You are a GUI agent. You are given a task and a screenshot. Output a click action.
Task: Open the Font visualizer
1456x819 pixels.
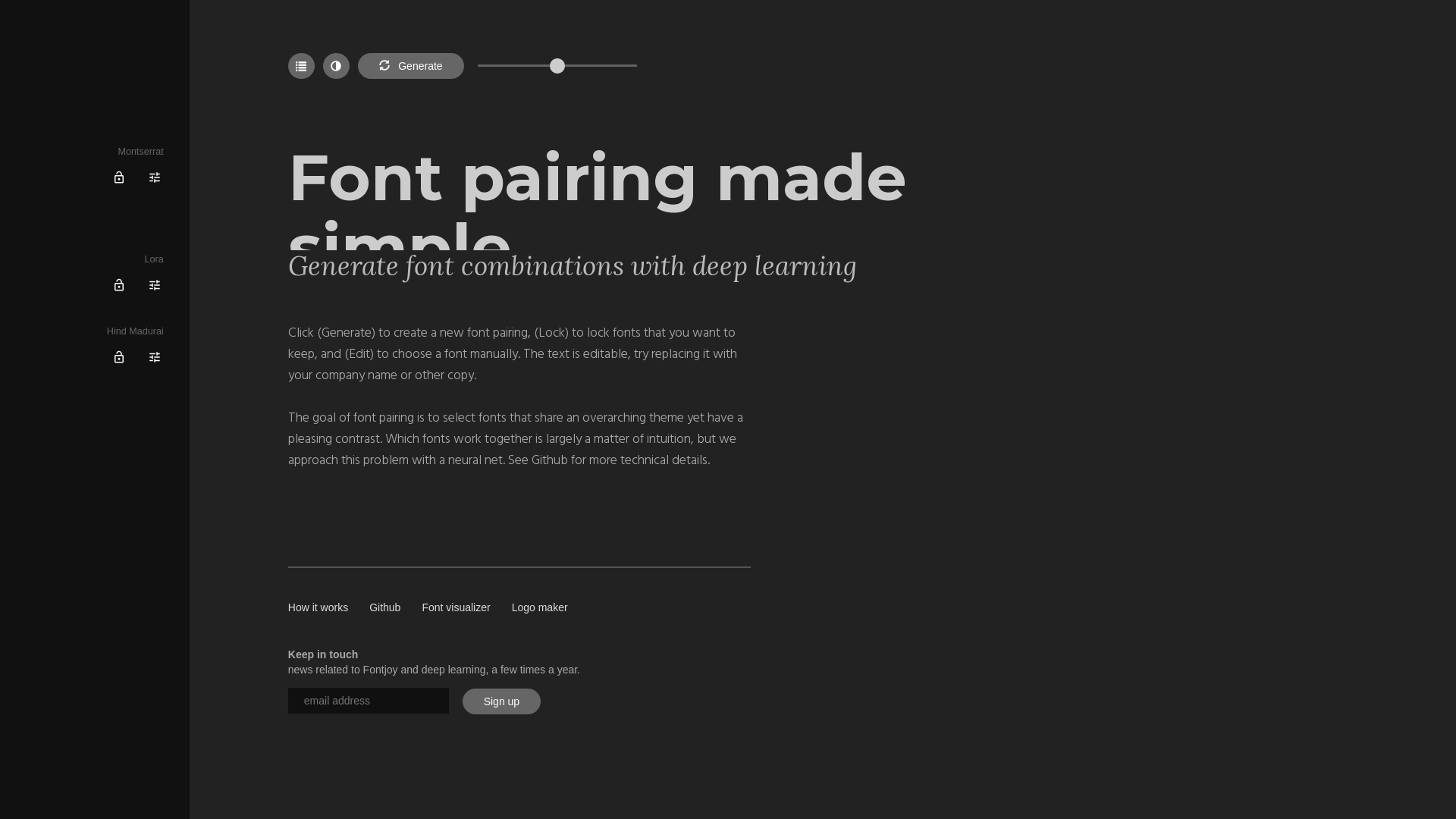(456, 607)
